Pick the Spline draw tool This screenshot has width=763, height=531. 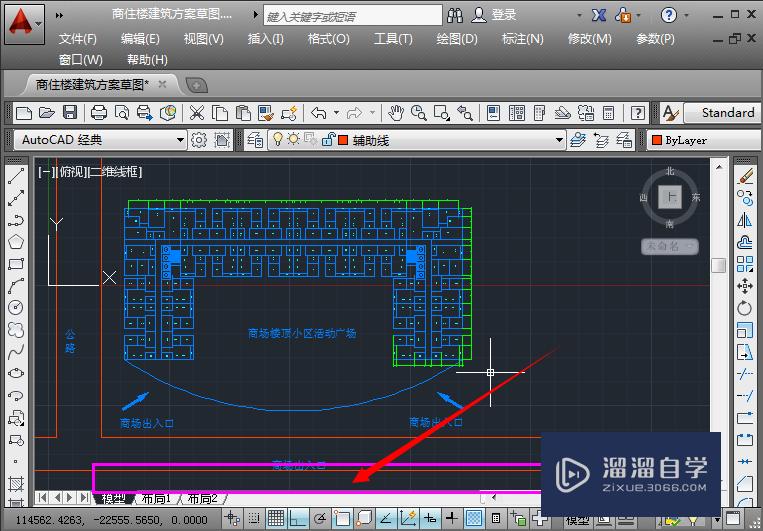point(16,351)
